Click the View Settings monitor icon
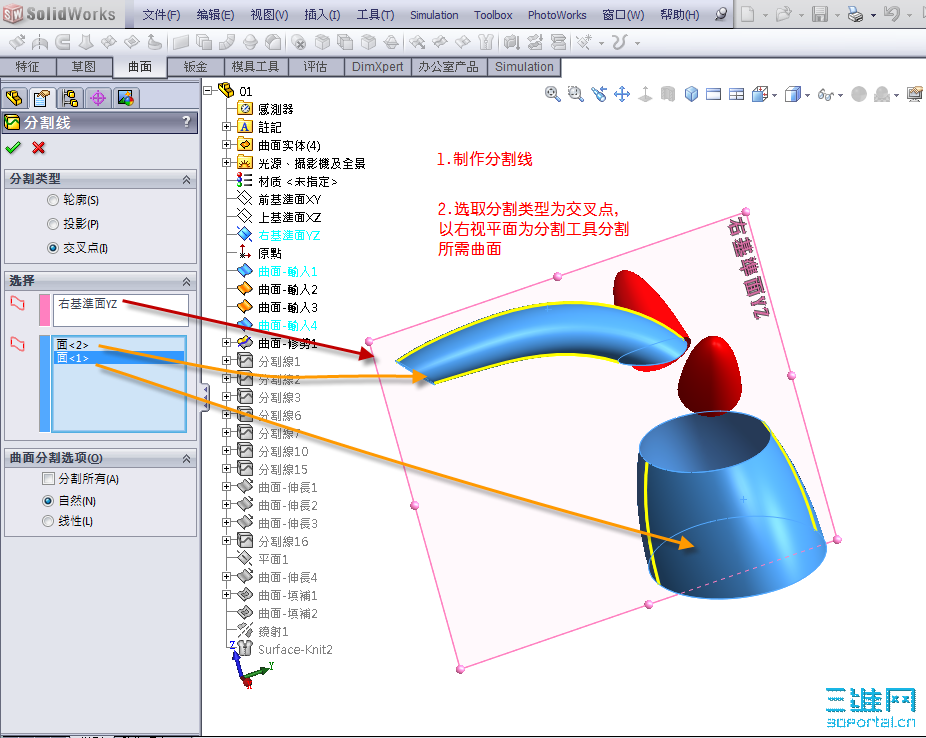The width and height of the screenshot is (926, 738). coord(915,94)
